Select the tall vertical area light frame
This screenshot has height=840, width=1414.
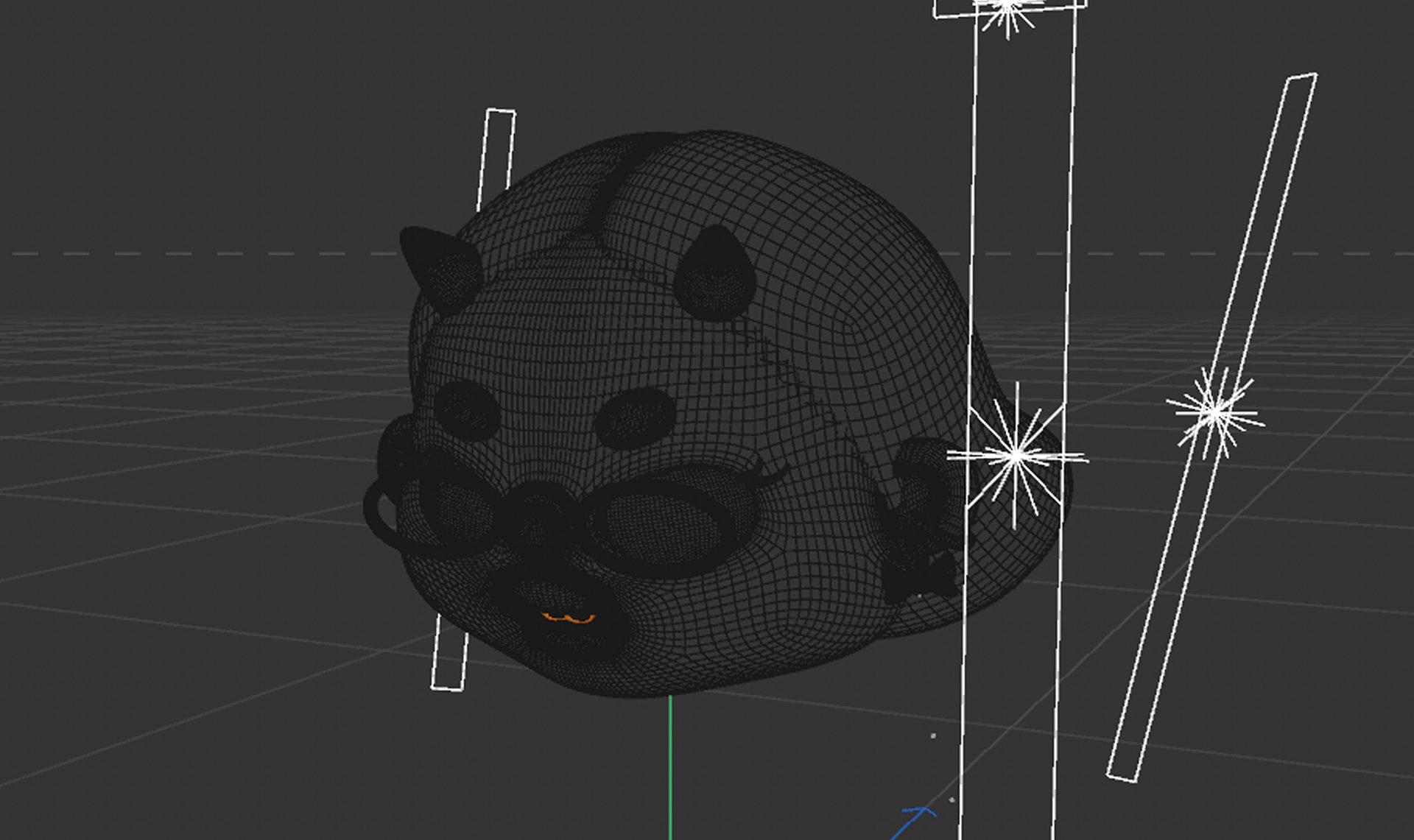tap(974, 221)
